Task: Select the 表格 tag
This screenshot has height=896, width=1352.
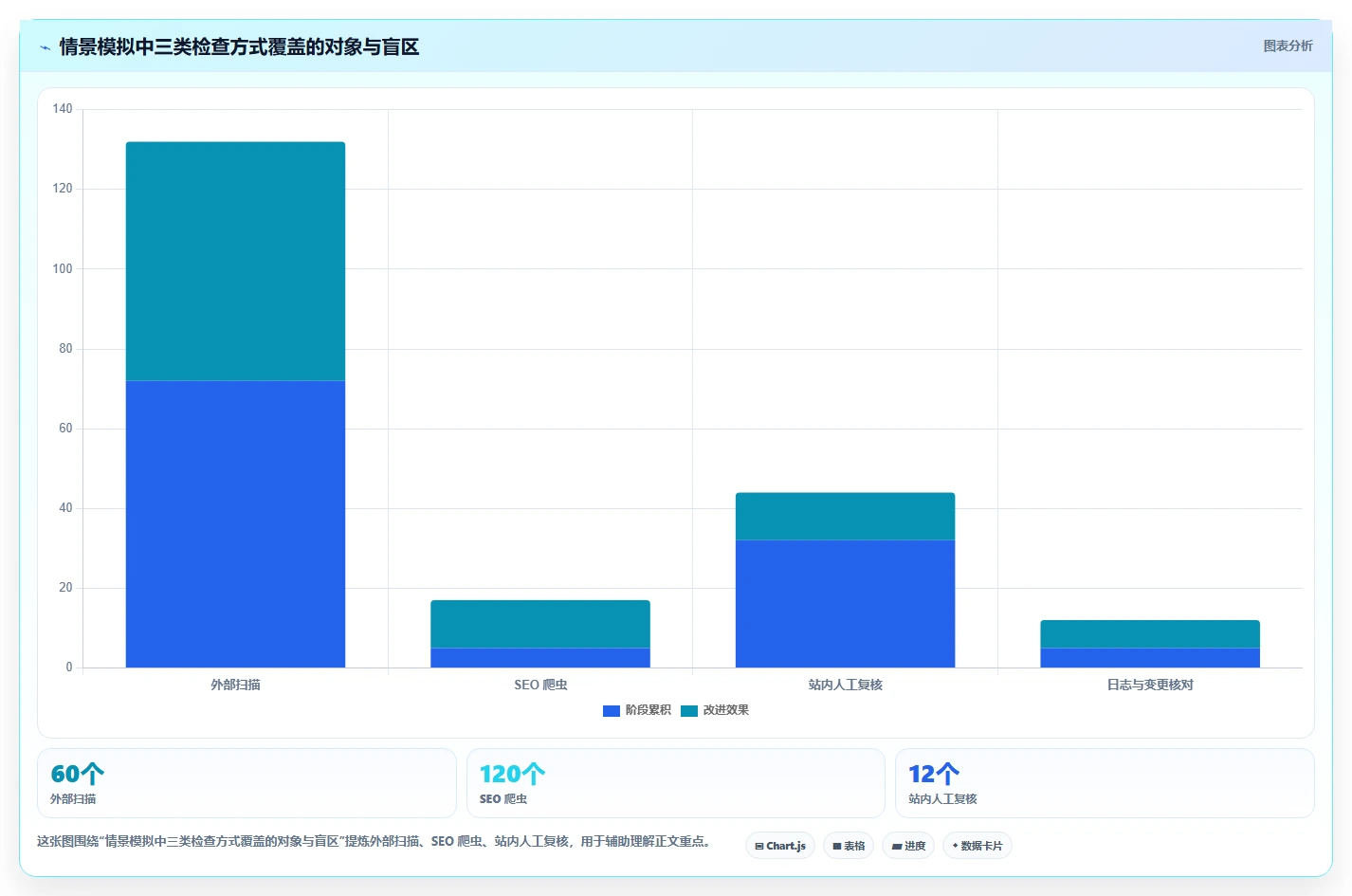Action: pyautogui.click(x=849, y=846)
